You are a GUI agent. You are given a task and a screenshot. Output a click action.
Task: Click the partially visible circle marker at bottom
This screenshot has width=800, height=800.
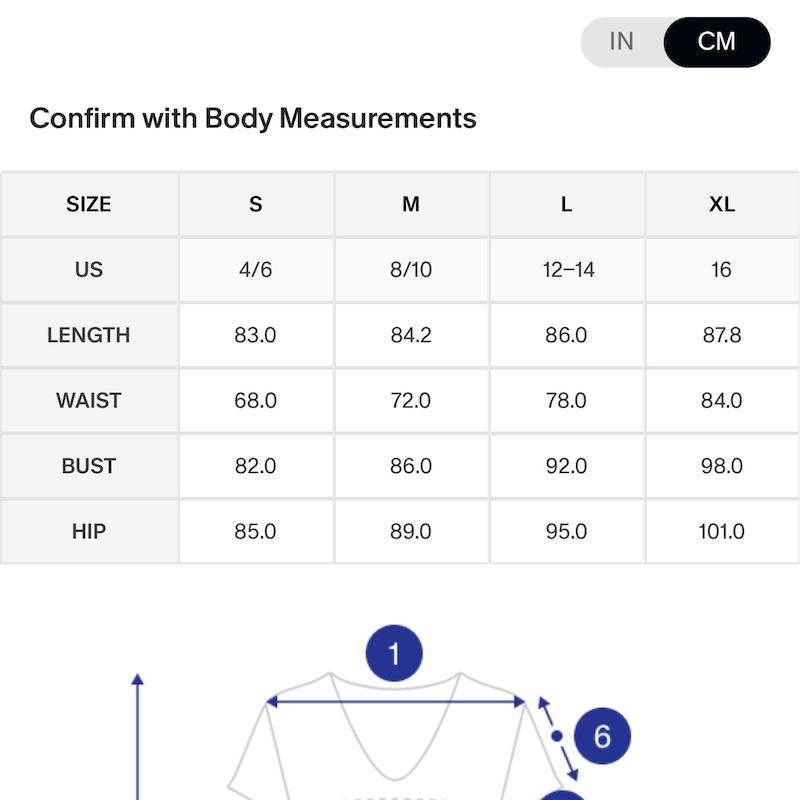click(x=560, y=795)
